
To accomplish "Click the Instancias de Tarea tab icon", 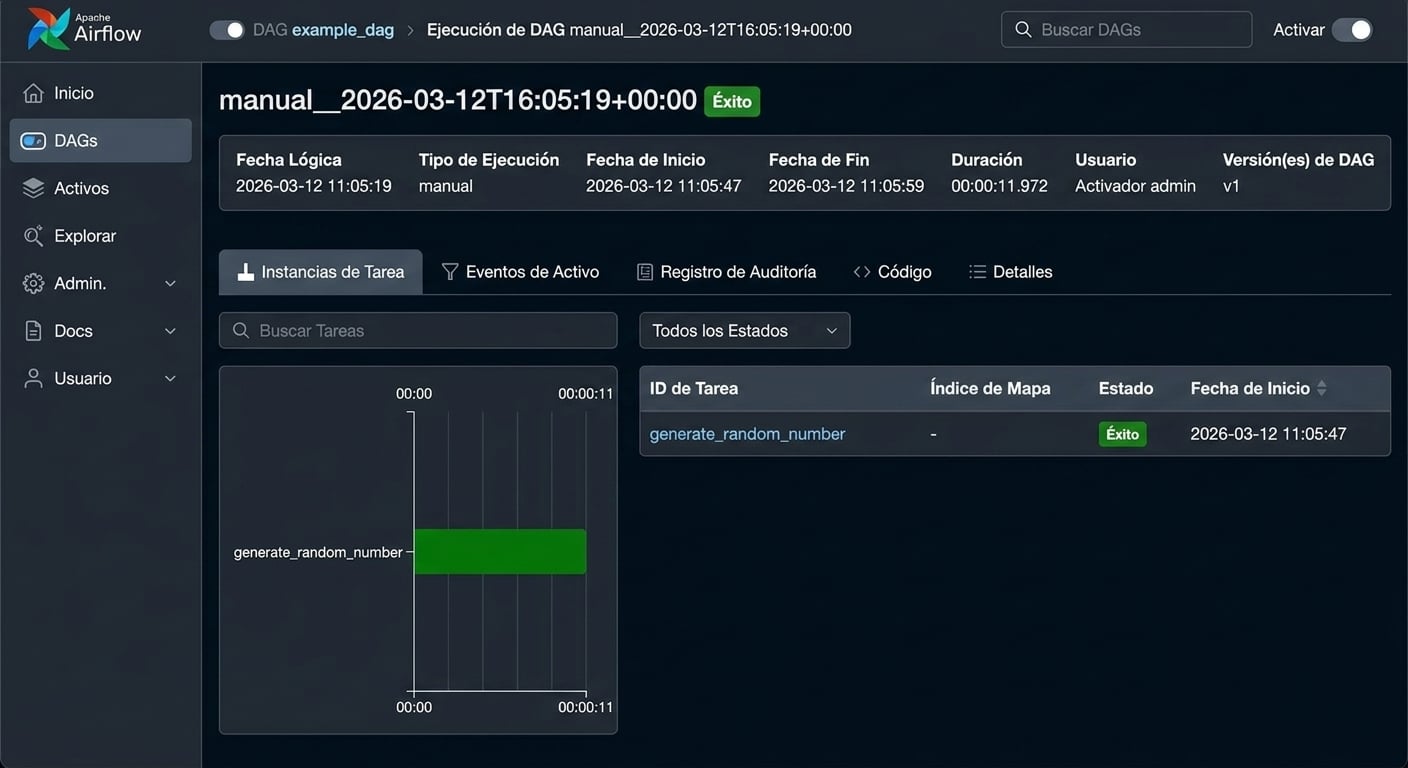I will (x=245, y=272).
